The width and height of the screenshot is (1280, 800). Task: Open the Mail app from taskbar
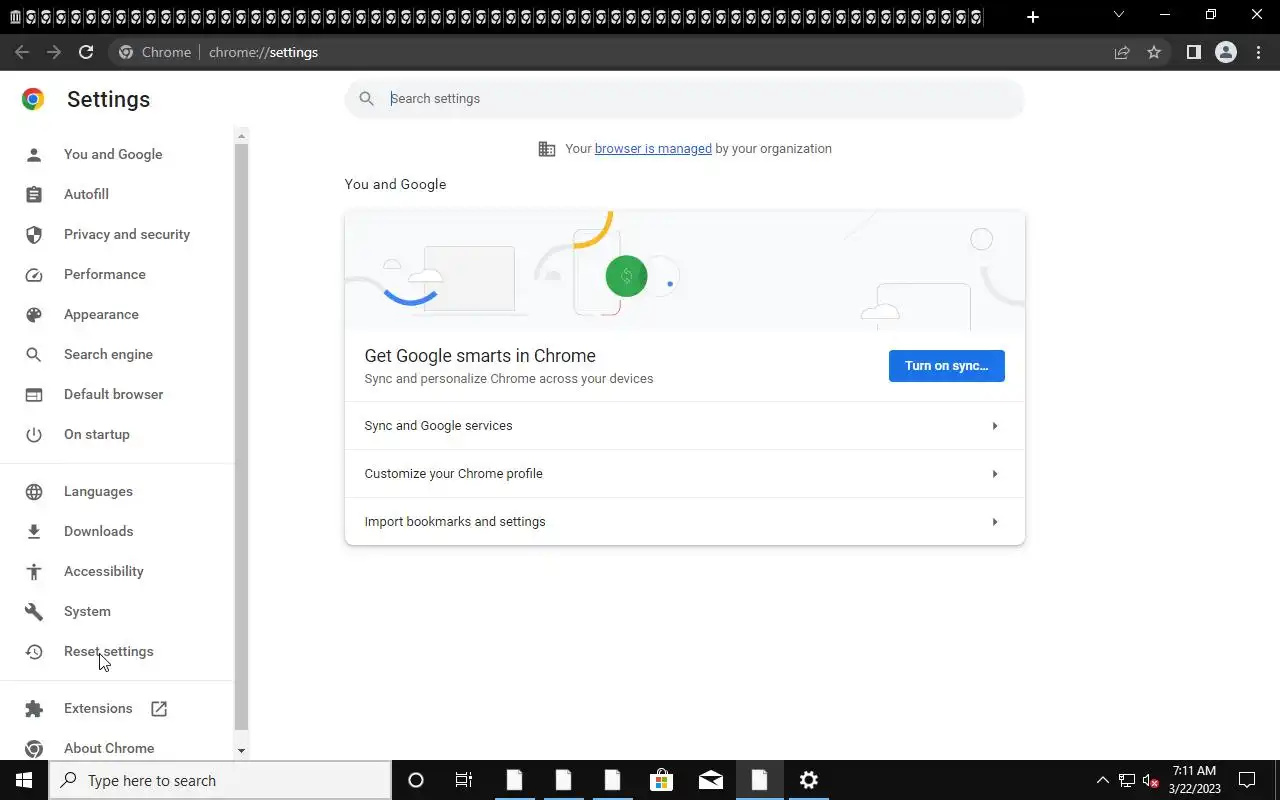click(x=710, y=780)
